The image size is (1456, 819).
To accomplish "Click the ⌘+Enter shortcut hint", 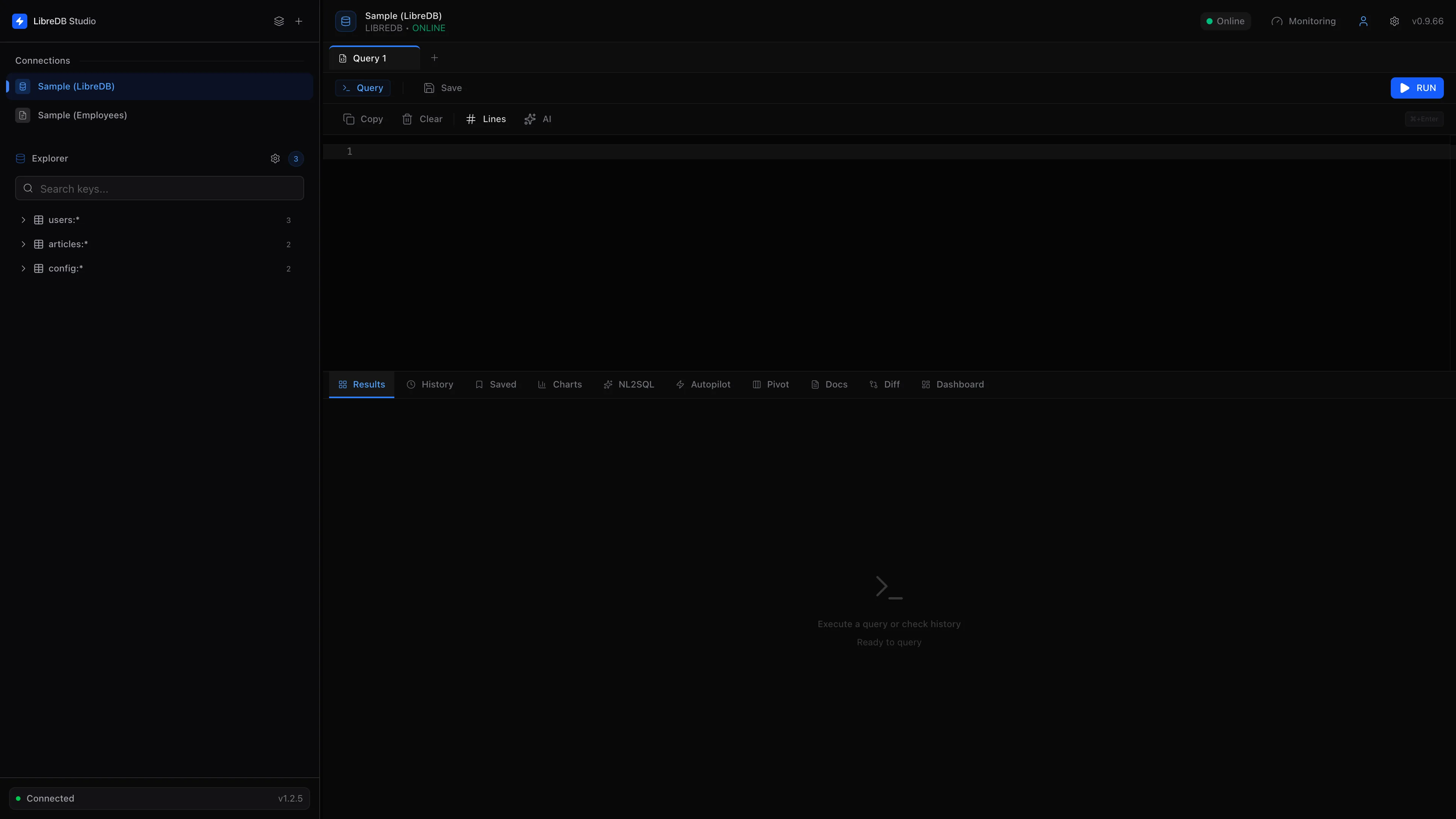I will tap(1425, 119).
